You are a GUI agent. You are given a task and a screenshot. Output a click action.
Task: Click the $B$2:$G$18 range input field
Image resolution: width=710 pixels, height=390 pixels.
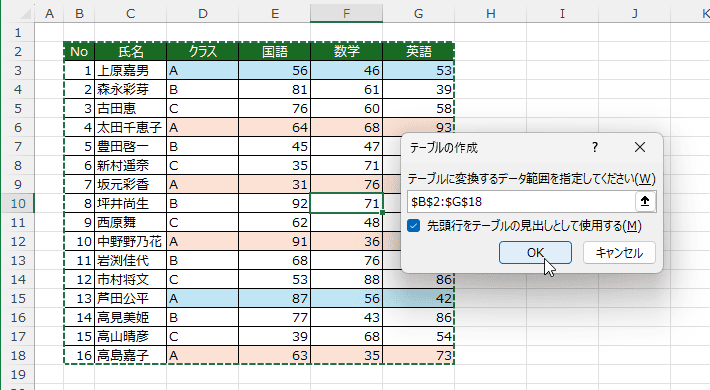521,202
